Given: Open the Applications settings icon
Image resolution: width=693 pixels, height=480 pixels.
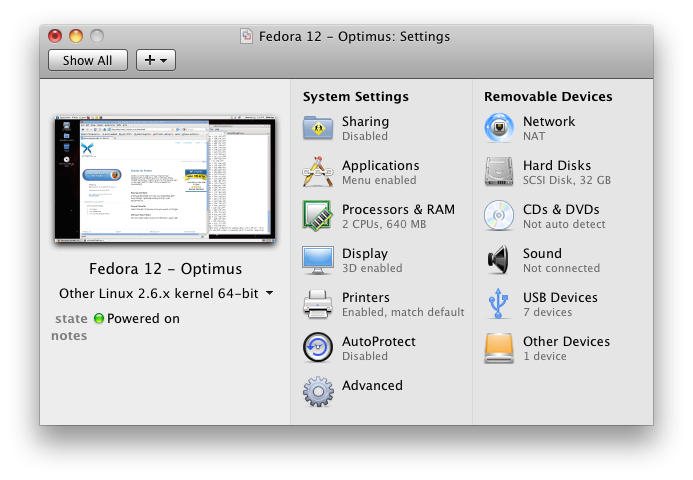Looking at the screenshot, I should (318, 171).
